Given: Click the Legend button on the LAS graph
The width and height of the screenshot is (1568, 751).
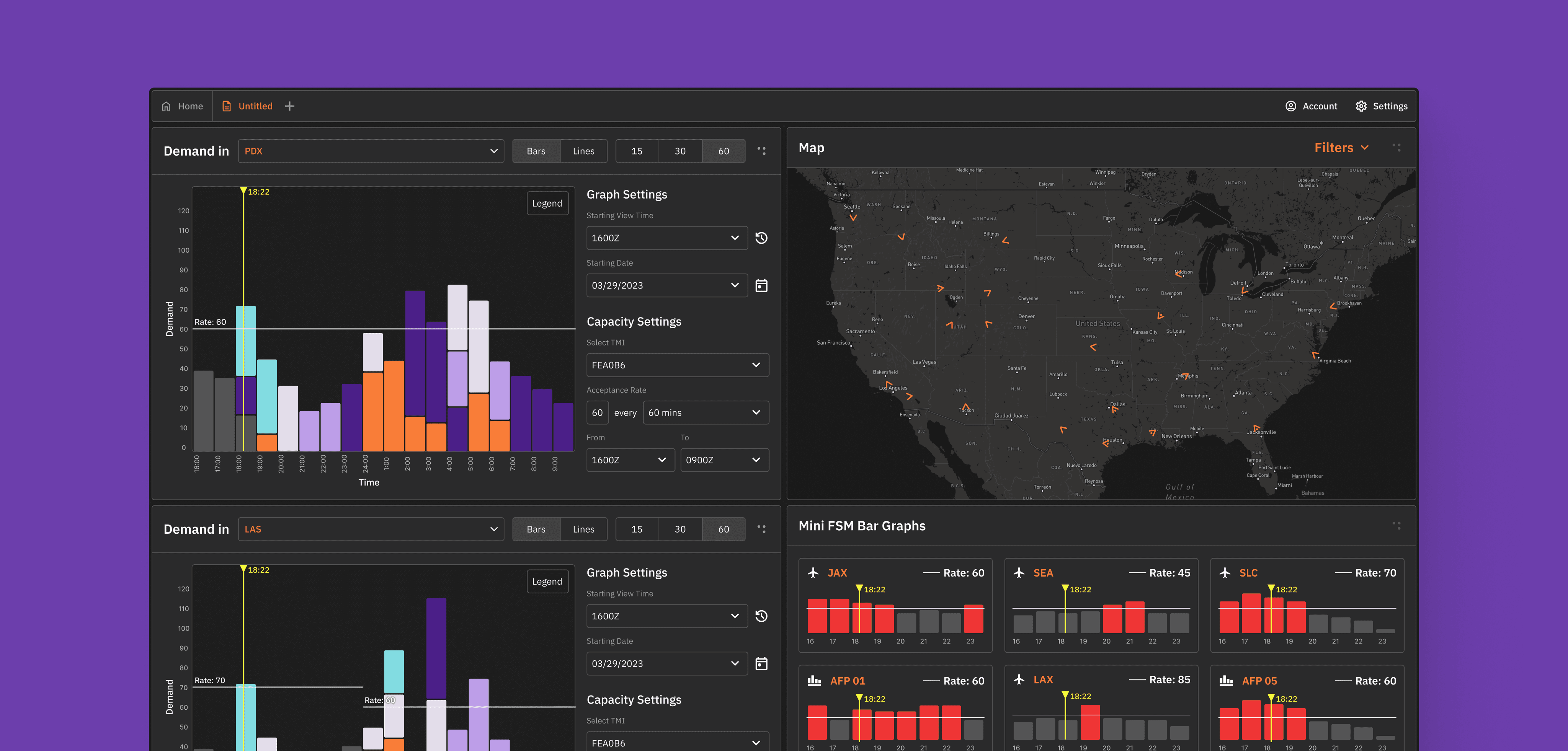Looking at the screenshot, I should pos(547,582).
